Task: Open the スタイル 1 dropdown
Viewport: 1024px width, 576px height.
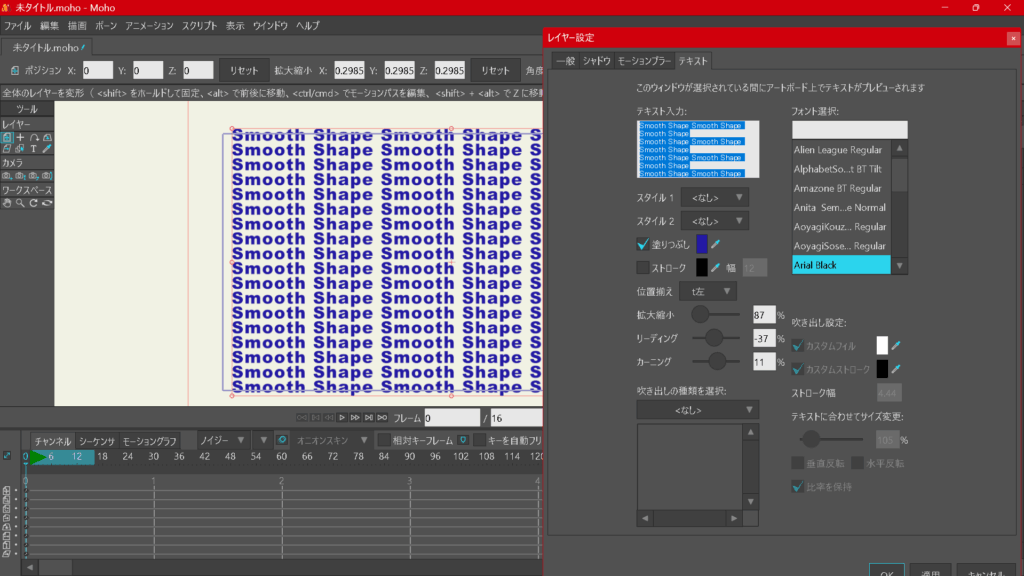Action: pyautogui.click(x=714, y=198)
